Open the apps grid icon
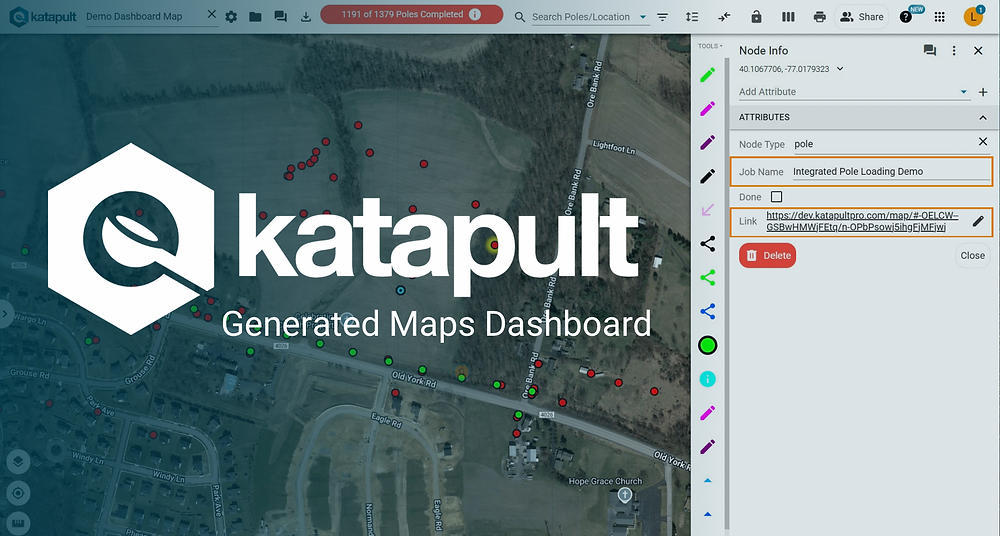 point(939,17)
